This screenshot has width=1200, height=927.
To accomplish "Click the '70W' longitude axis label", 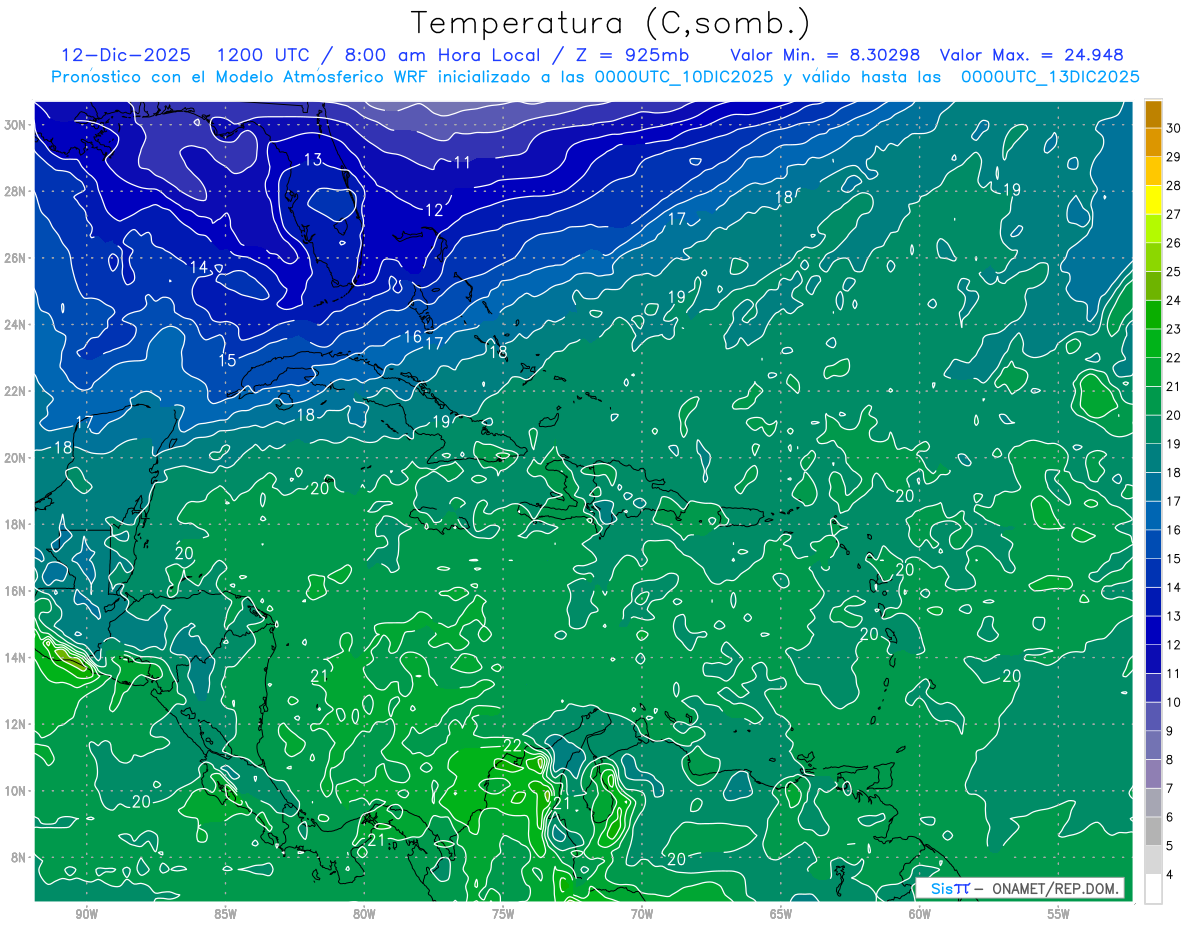I will (642, 914).
